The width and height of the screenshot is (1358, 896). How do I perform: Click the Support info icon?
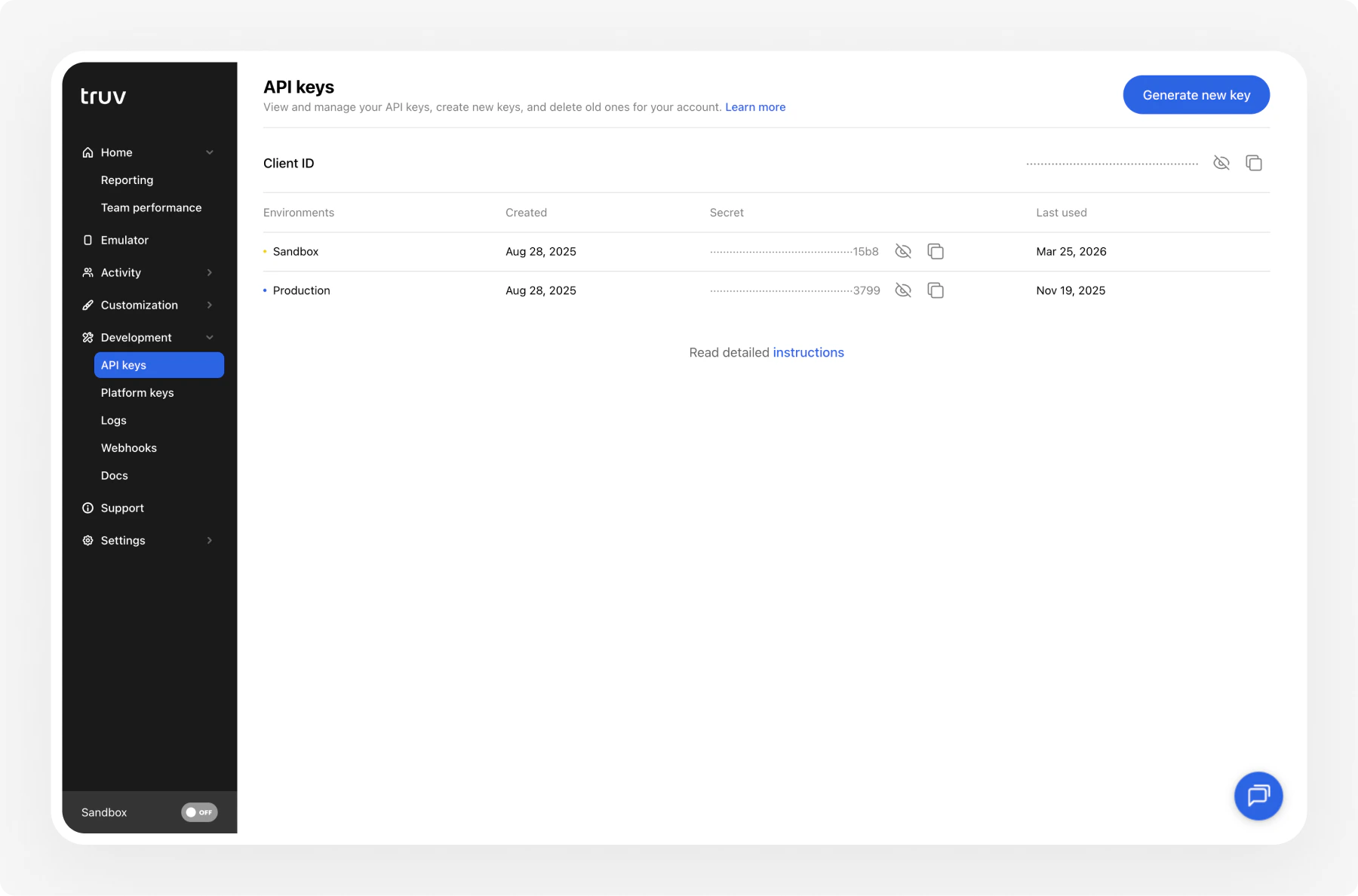pos(88,508)
